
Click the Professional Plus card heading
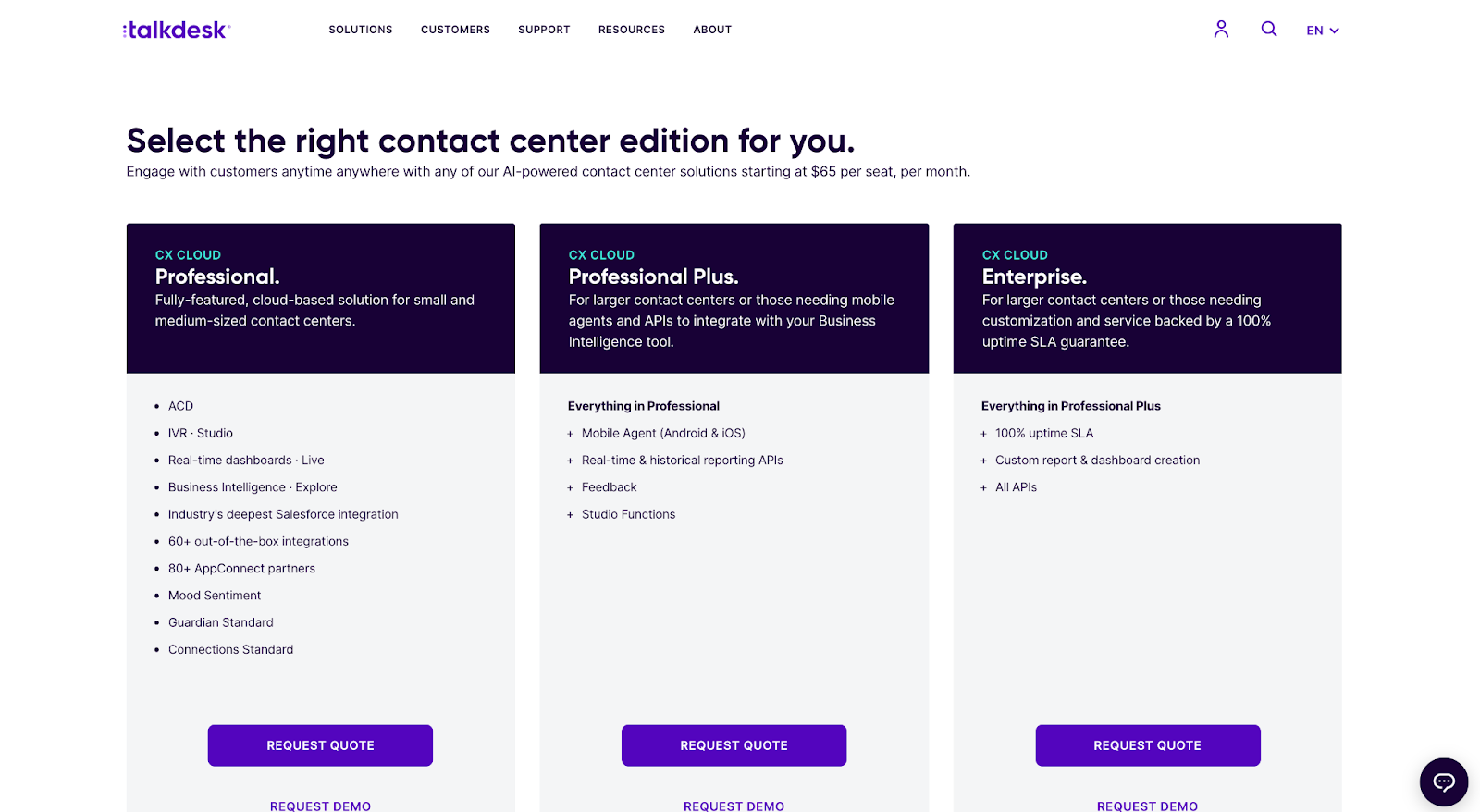[653, 277]
